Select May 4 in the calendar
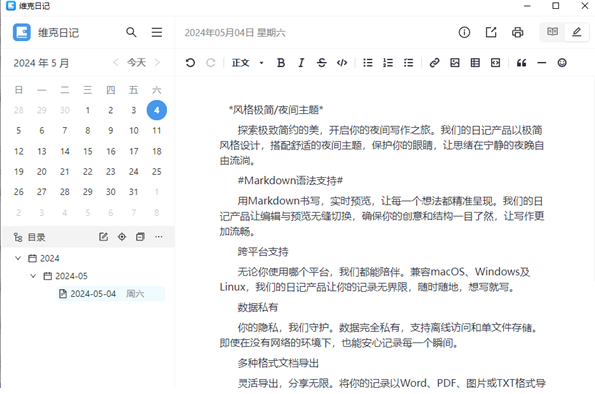The width and height of the screenshot is (595, 394). point(157,110)
